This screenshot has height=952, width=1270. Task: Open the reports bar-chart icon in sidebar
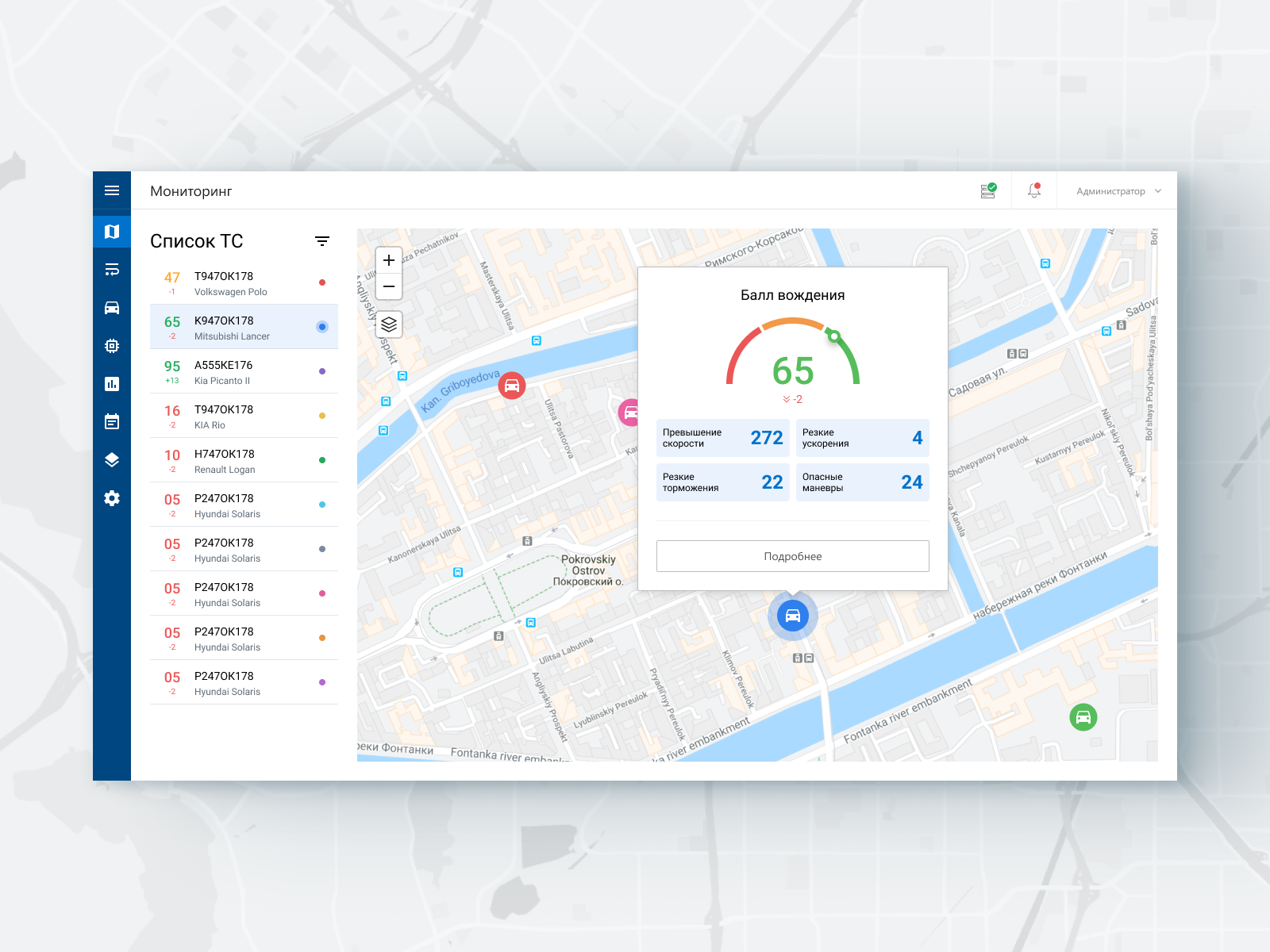112,384
